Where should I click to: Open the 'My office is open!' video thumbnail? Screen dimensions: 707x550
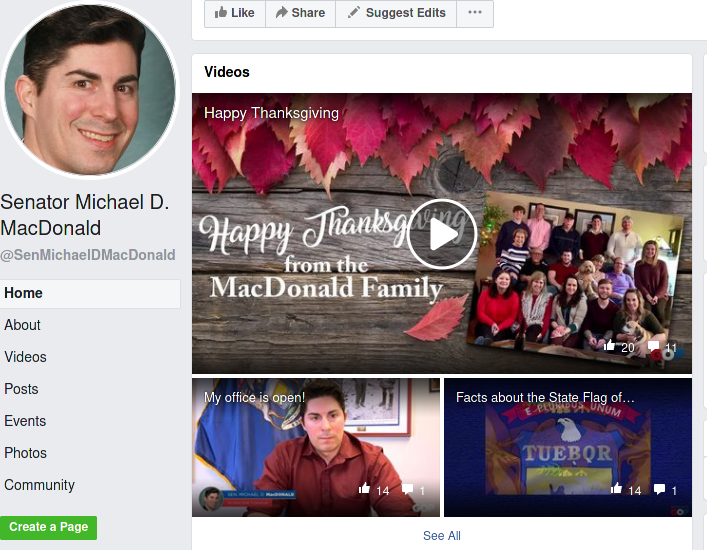tap(316, 447)
